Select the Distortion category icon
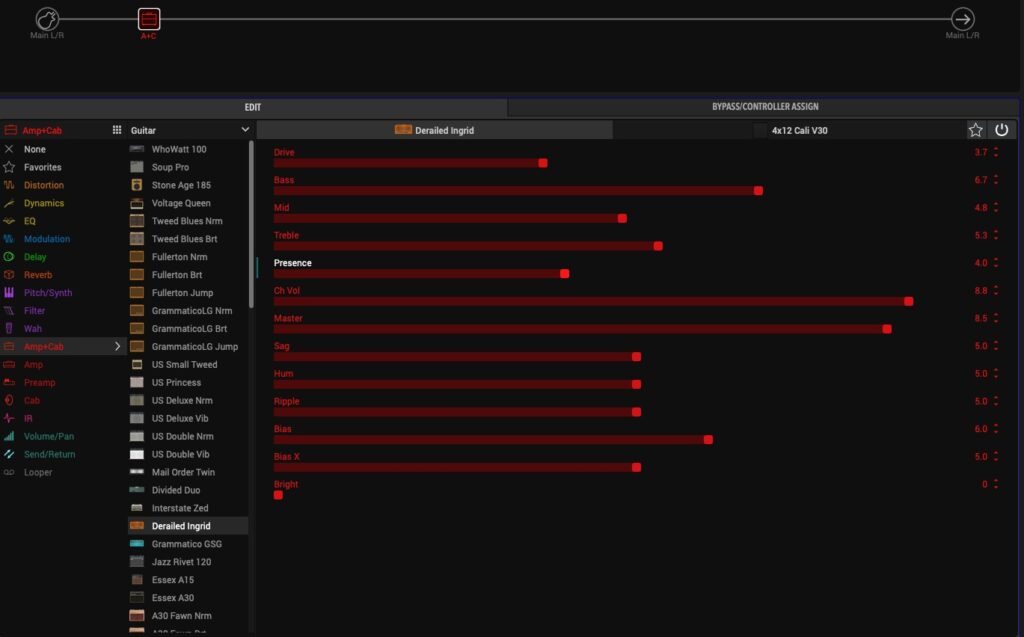Image resolution: width=1024 pixels, height=637 pixels. click(9, 185)
